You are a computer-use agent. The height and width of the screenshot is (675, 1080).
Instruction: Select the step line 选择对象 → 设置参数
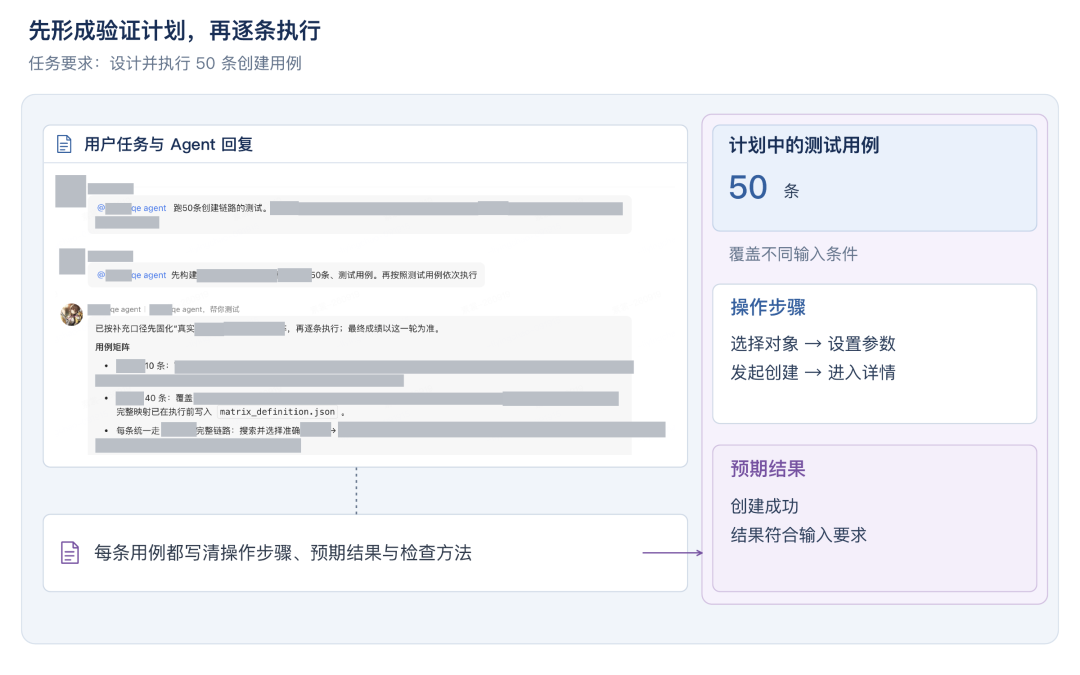pos(813,344)
